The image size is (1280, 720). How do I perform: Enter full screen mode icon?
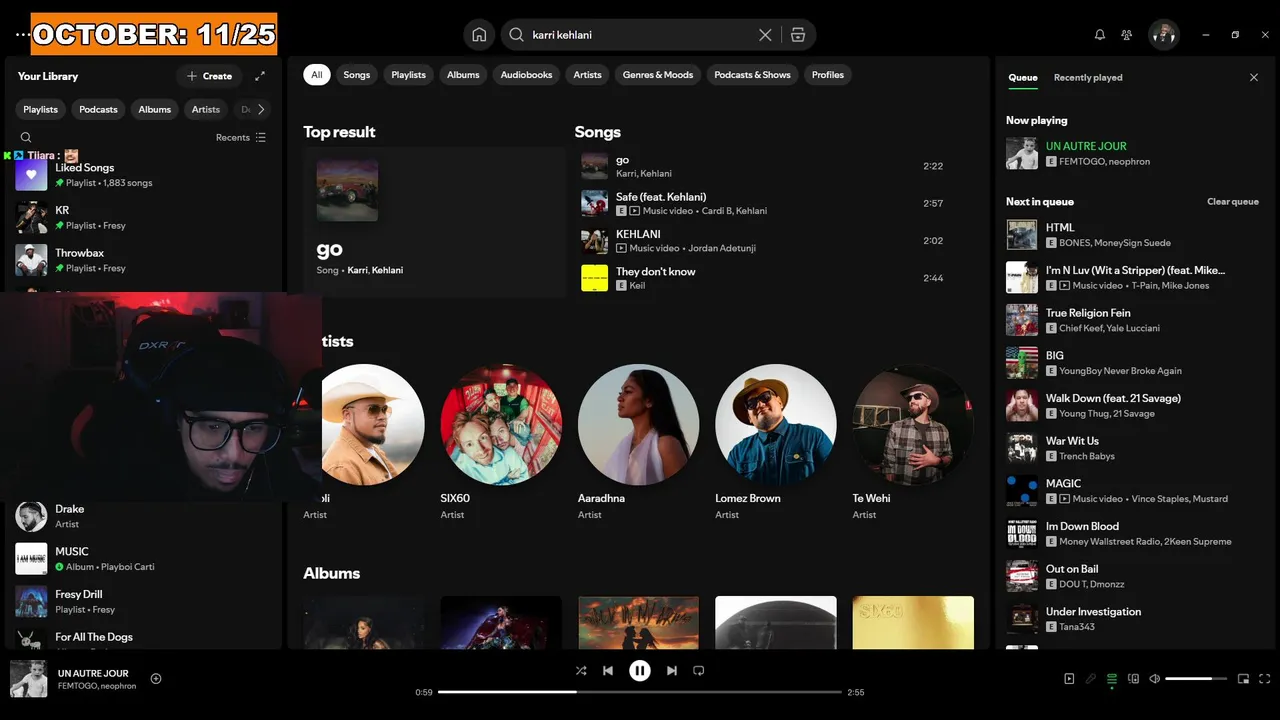coord(1265,679)
